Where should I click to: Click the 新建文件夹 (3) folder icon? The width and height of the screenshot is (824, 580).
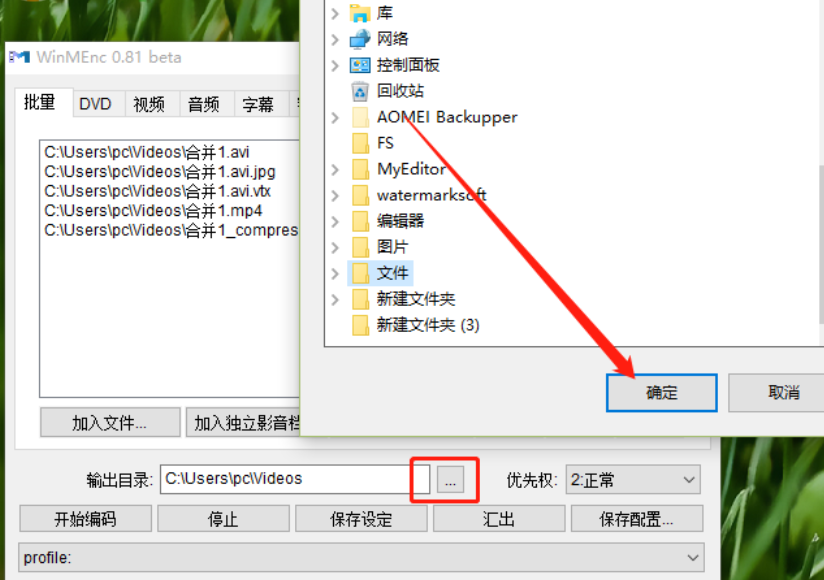360,325
